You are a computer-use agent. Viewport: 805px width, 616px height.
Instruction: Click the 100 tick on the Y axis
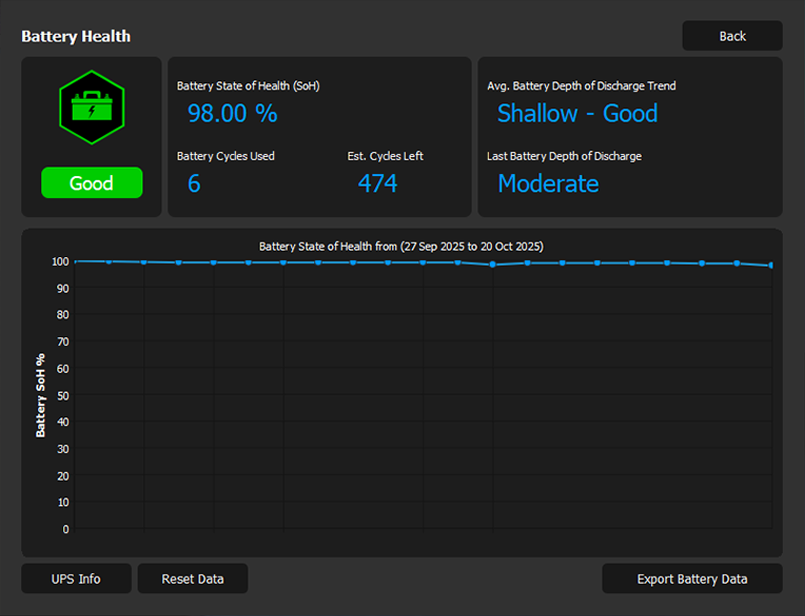coord(60,262)
